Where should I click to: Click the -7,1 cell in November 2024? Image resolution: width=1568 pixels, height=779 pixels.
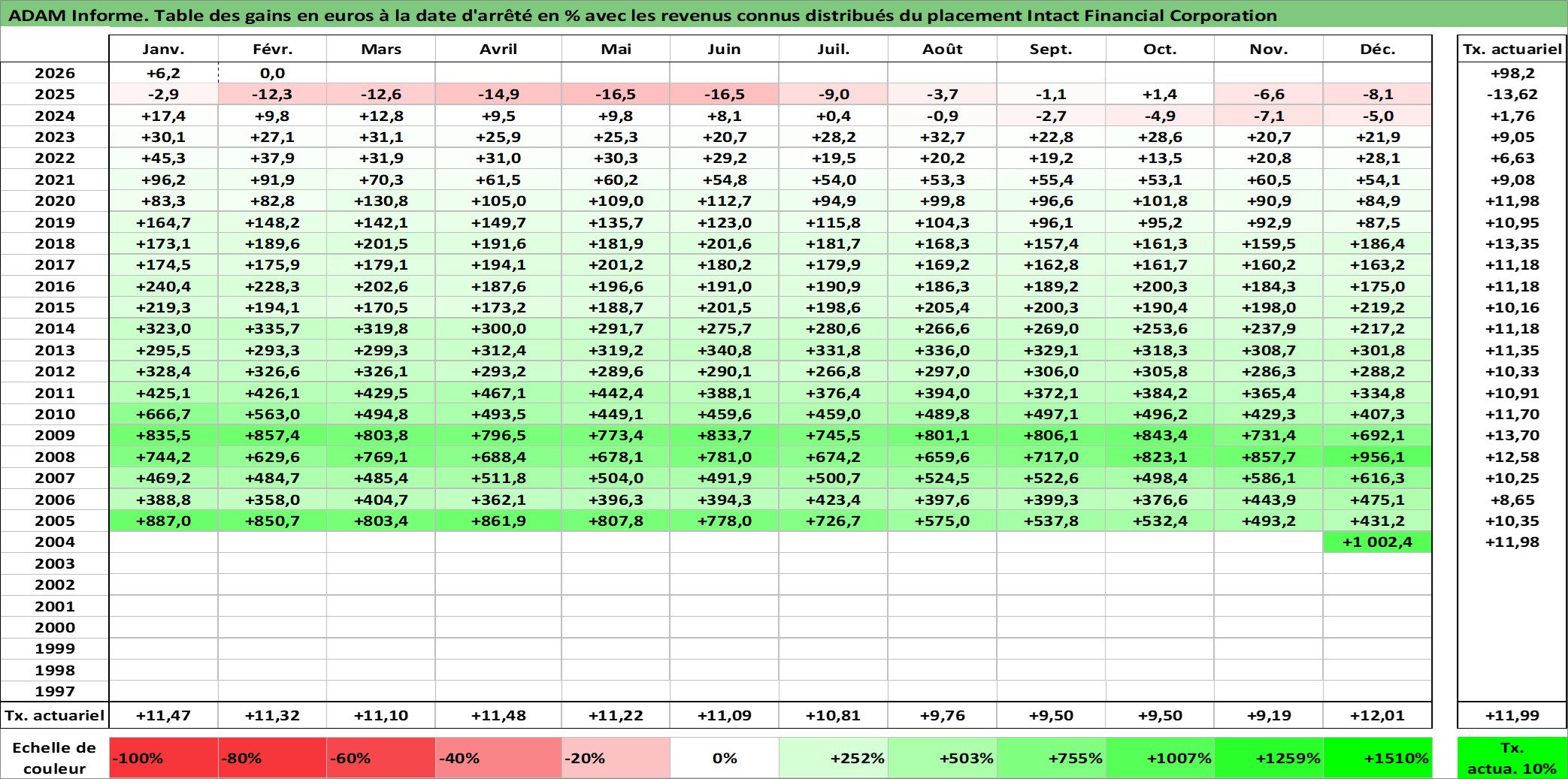(x=1269, y=116)
